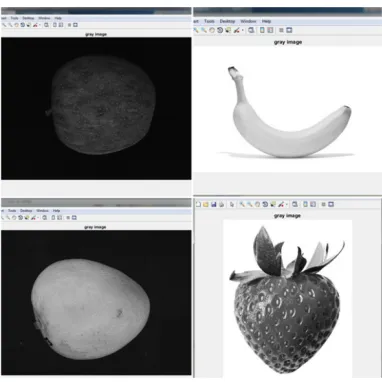The image size is (382, 382).
Task: Click Link Plot in apple window
Action: (46, 25)
